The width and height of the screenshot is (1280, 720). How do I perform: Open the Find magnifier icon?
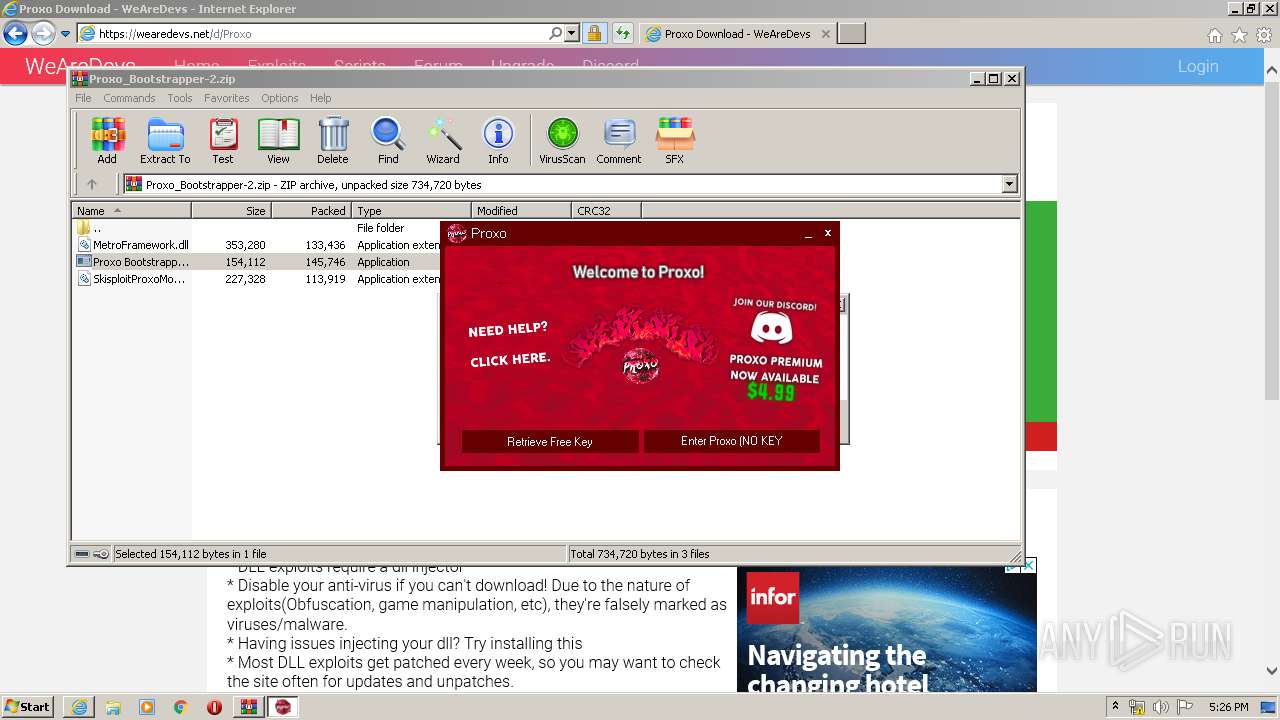coord(388,140)
